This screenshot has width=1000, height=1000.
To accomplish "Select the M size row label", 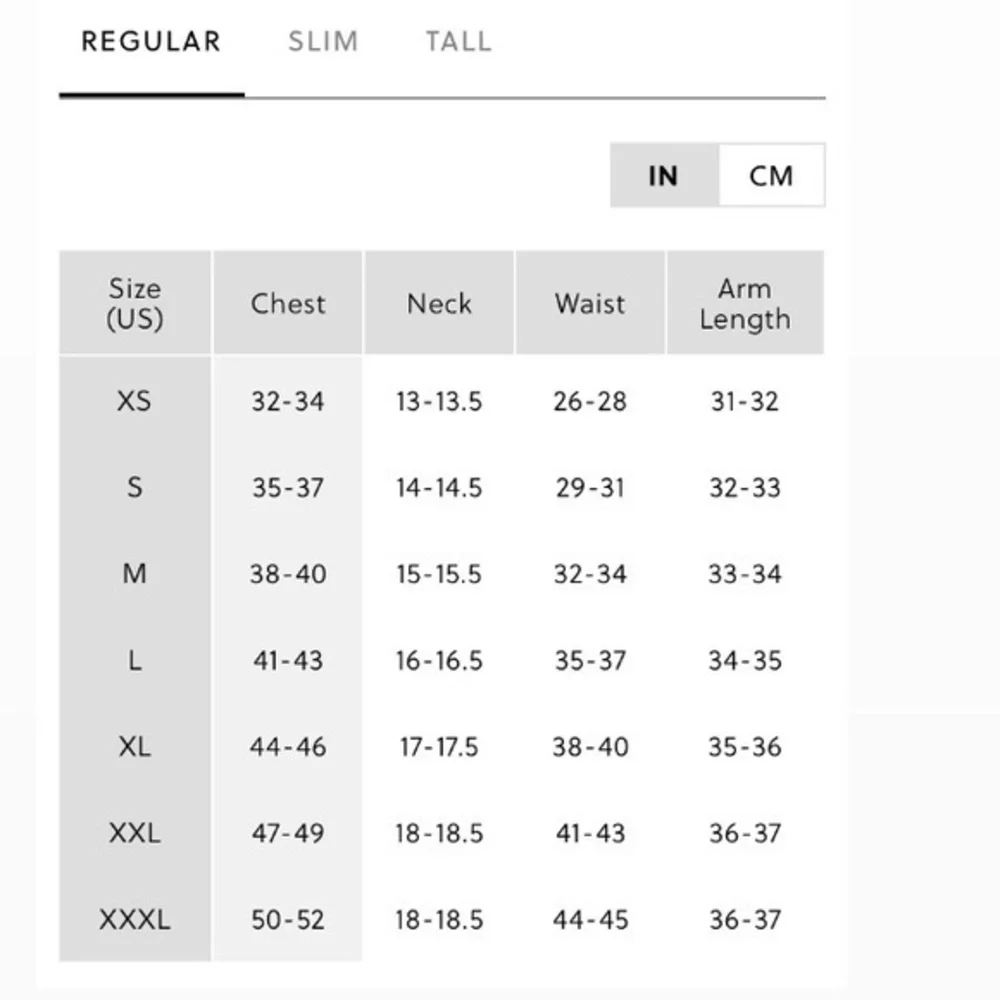I will (x=135, y=573).
